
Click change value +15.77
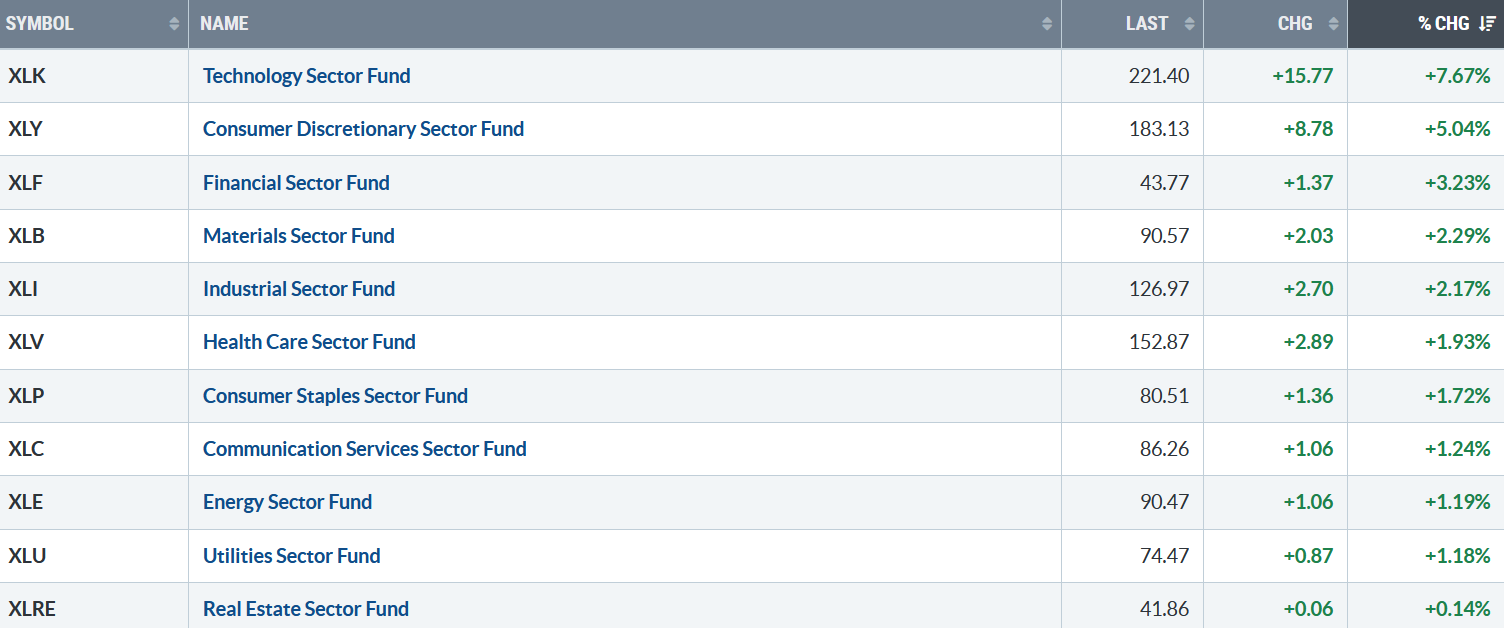click(x=1303, y=76)
